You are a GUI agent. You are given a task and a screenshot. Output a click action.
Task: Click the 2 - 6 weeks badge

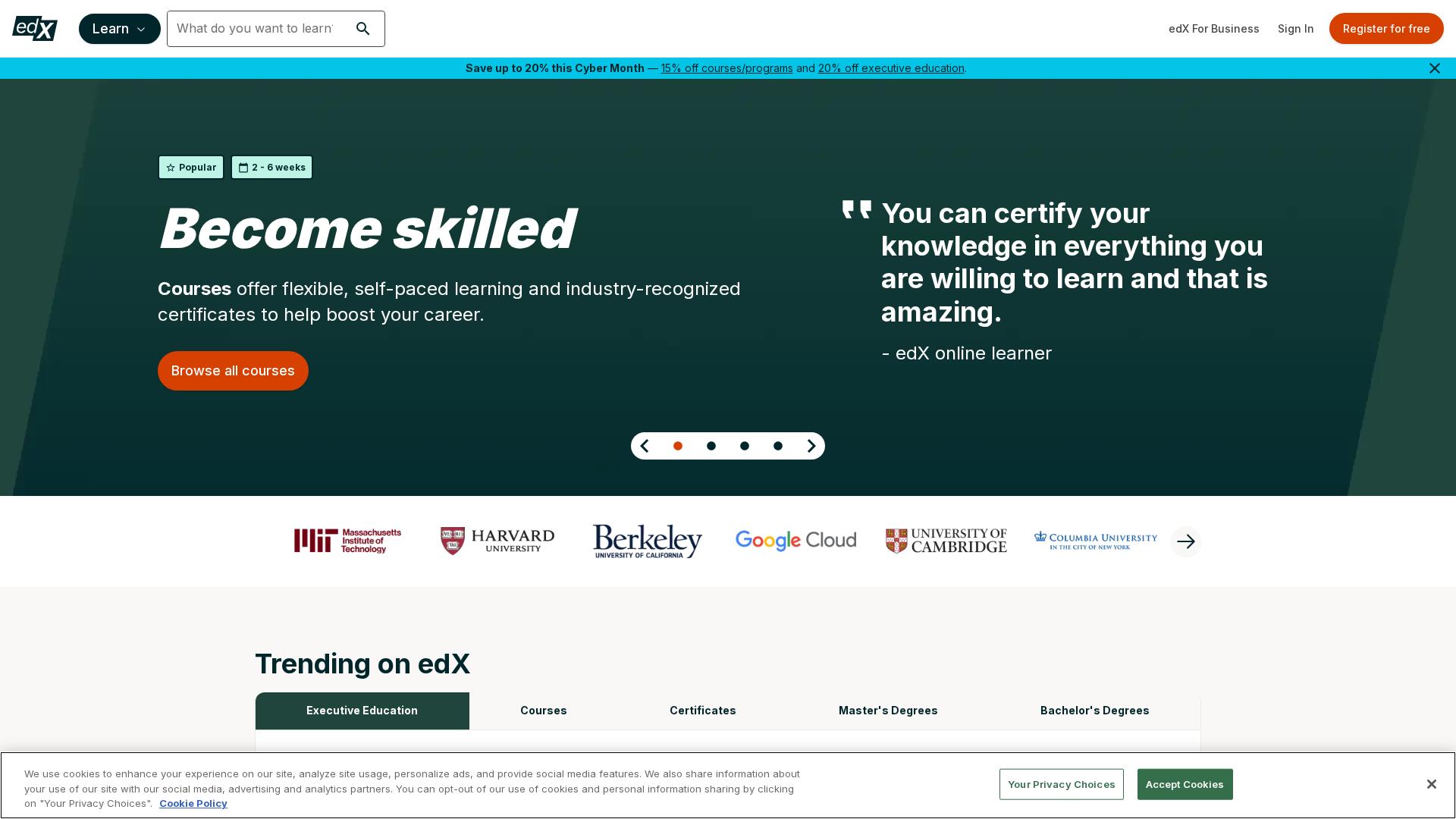pyautogui.click(x=271, y=168)
